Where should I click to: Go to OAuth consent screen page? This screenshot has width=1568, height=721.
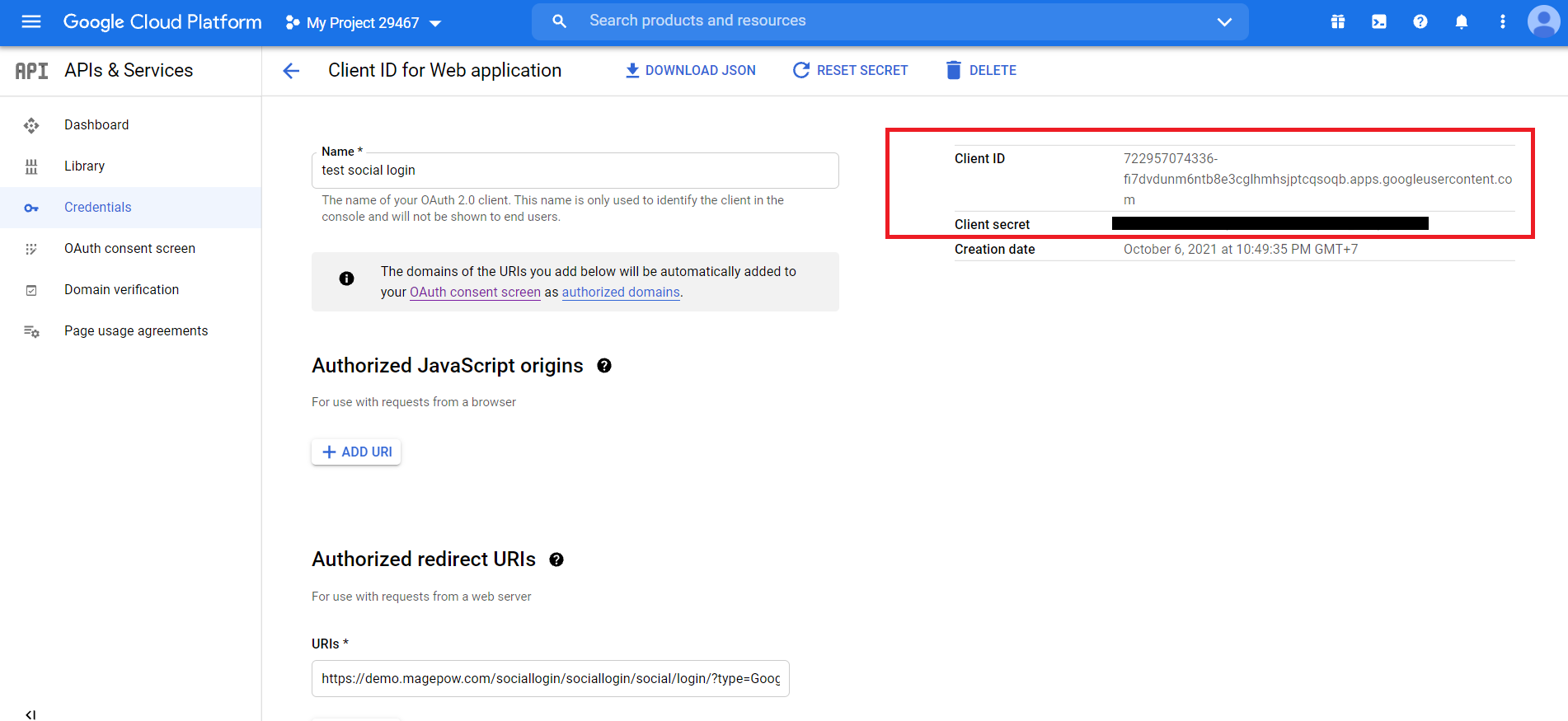point(129,249)
